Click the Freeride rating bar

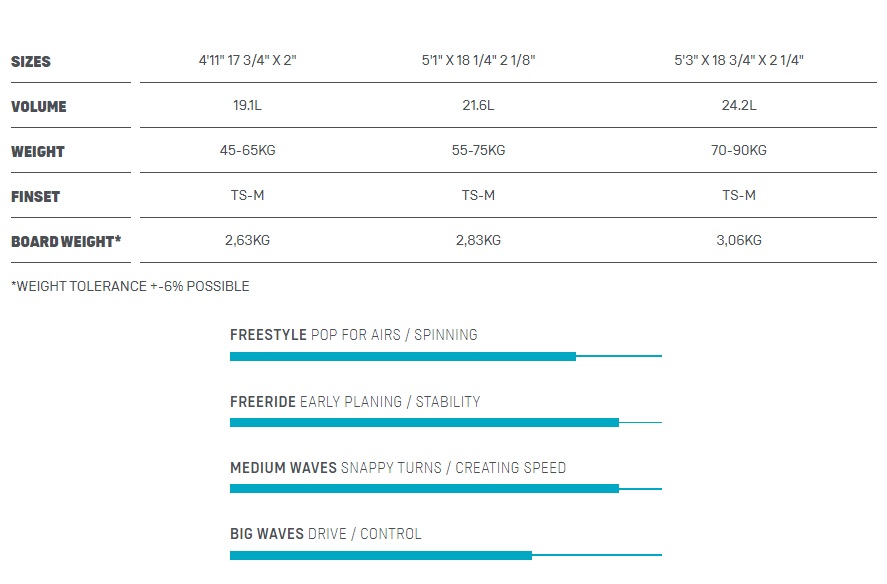coord(446,423)
